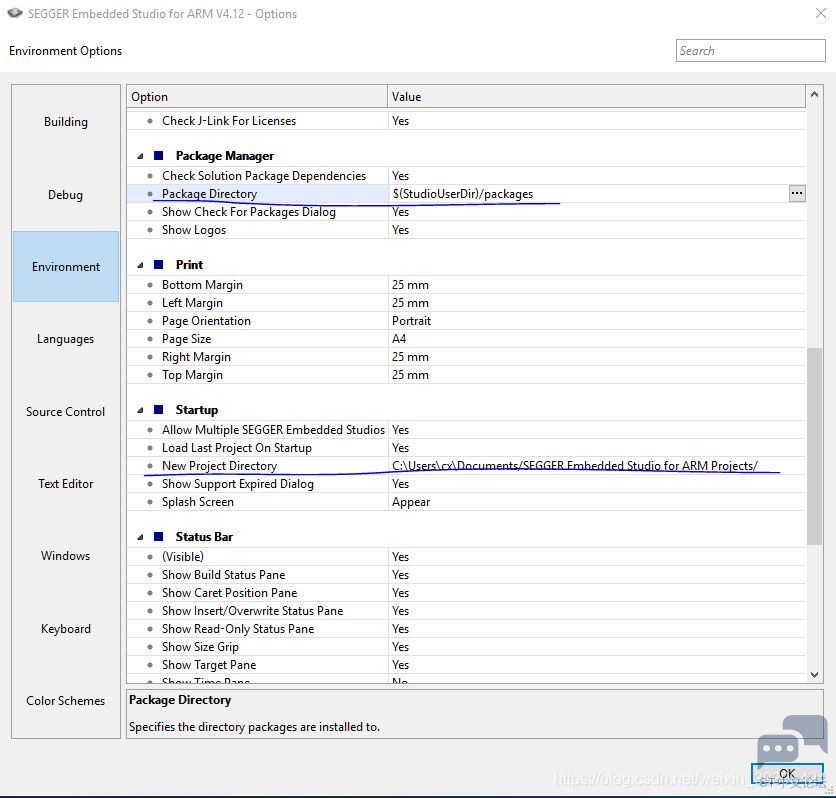Select the Environment options category

click(66, 267)
